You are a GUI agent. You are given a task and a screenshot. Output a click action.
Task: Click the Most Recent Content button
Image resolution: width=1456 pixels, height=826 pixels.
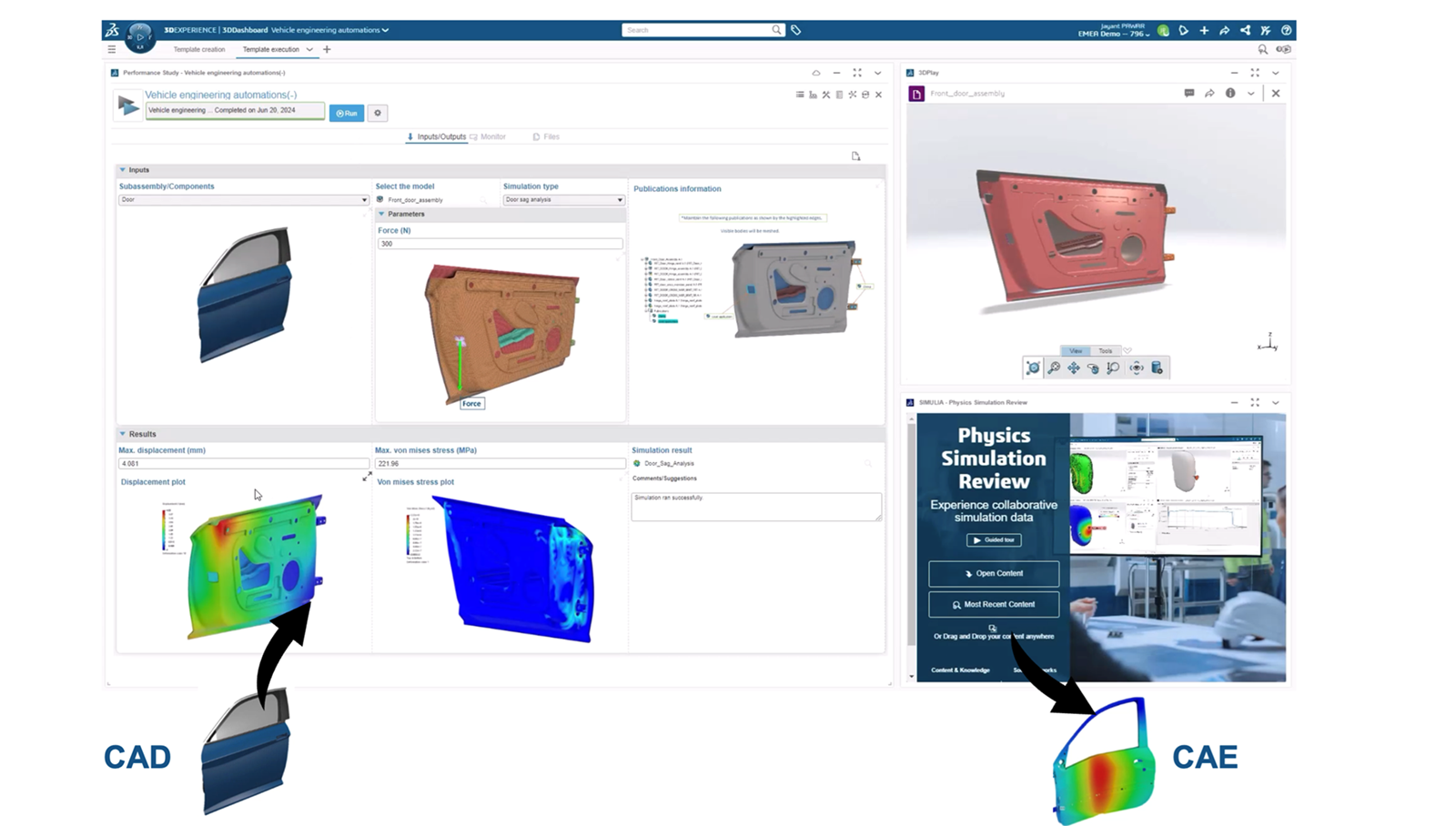[994, 604]
